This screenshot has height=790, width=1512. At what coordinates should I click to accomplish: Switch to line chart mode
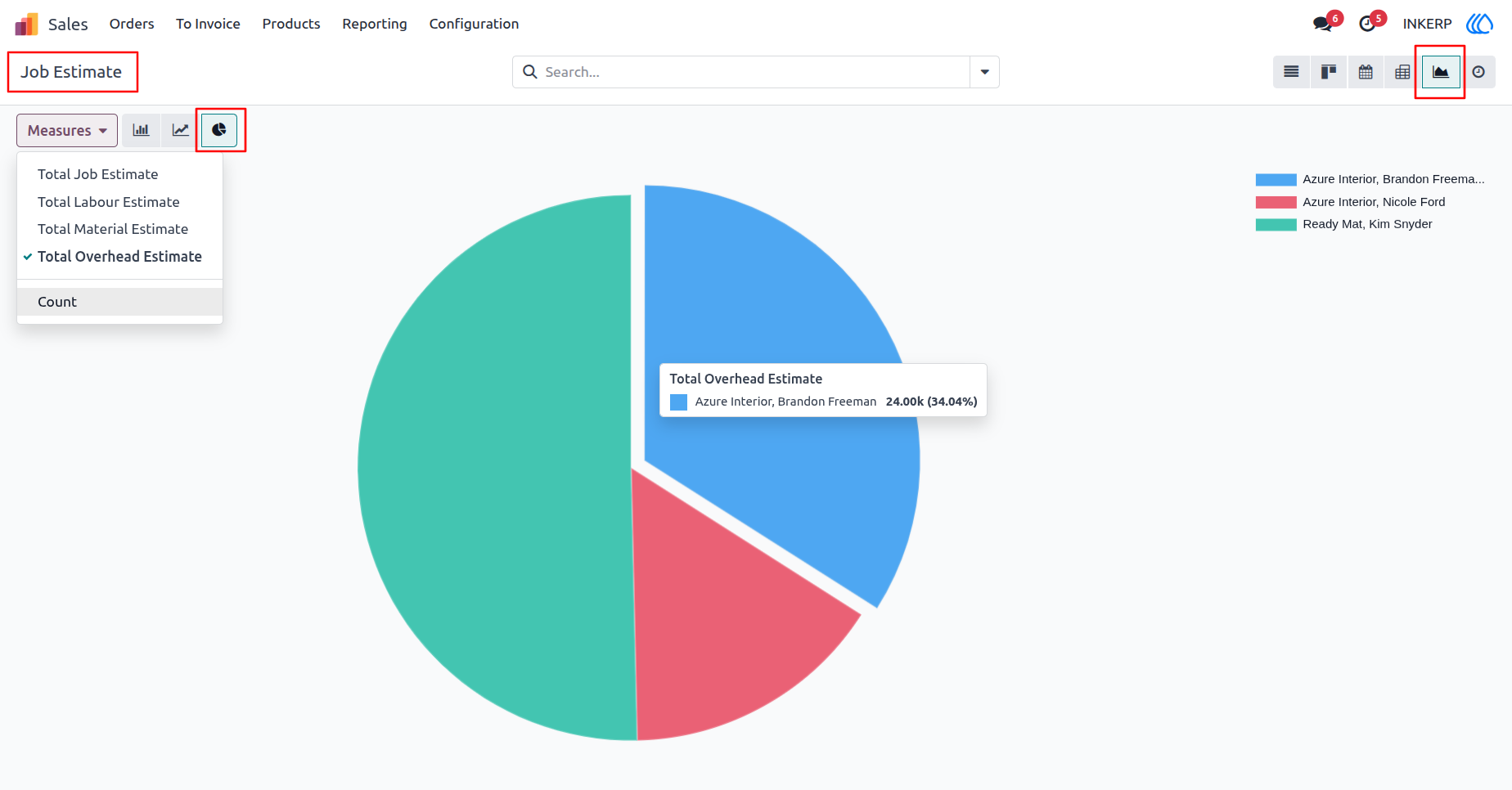181,130
